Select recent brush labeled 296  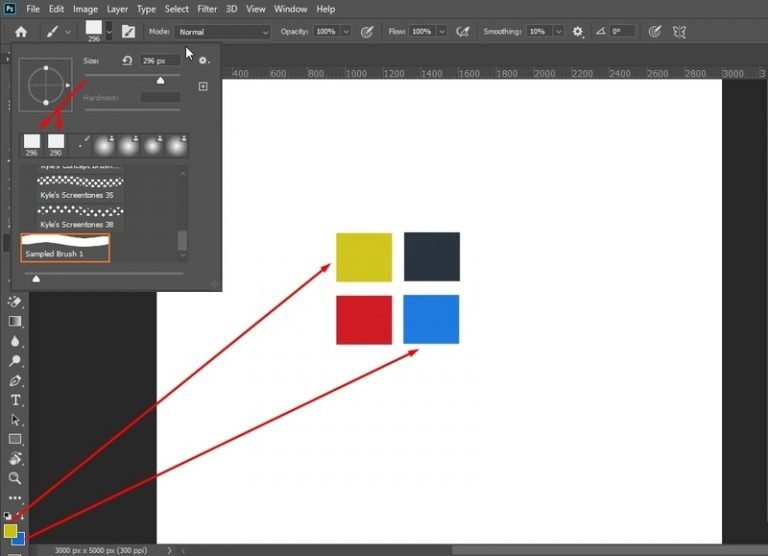(32, 145)
